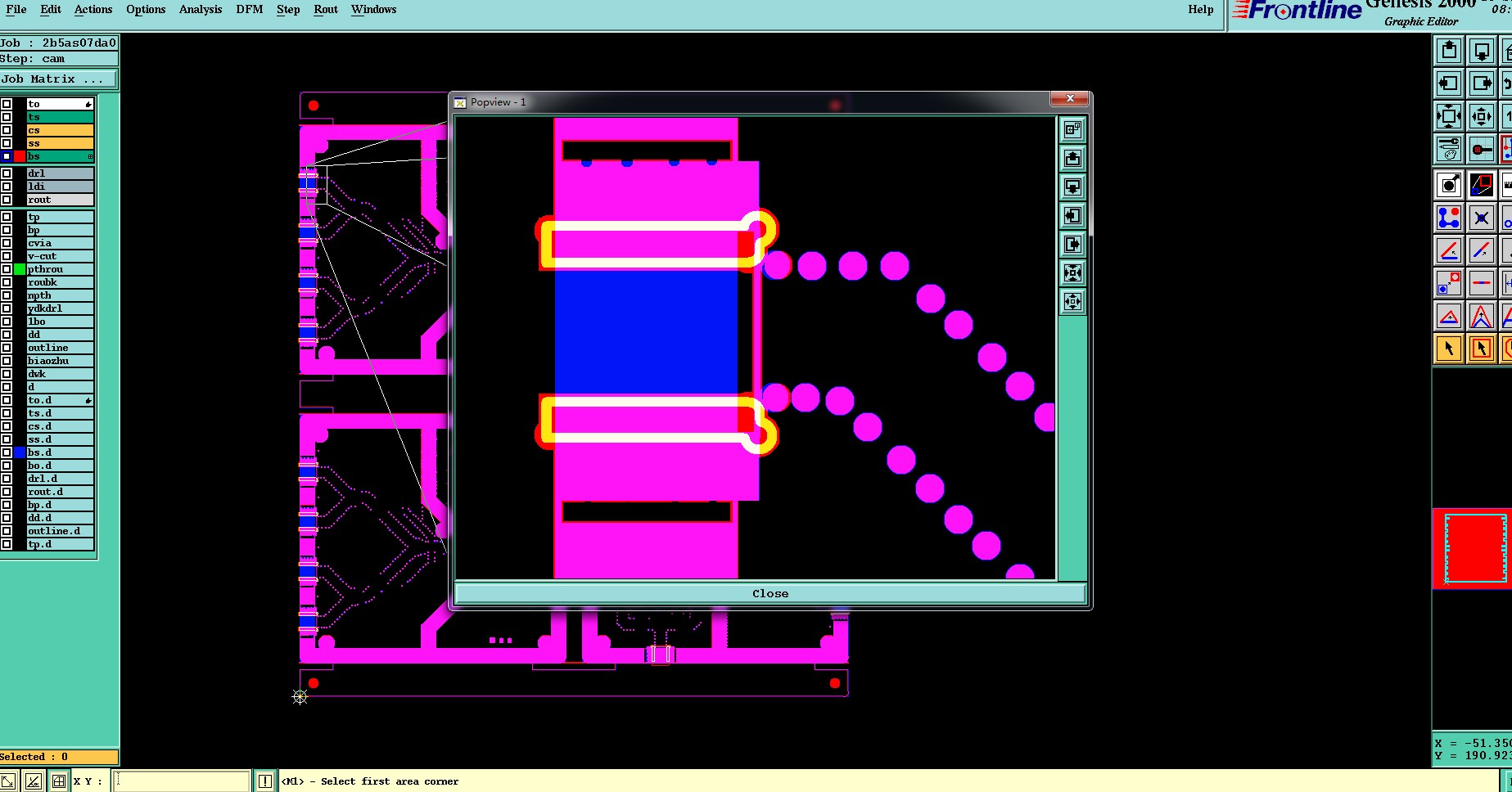This screenshot has width=1512, height=792.
Task: Open the File menu
Action: 16,10
